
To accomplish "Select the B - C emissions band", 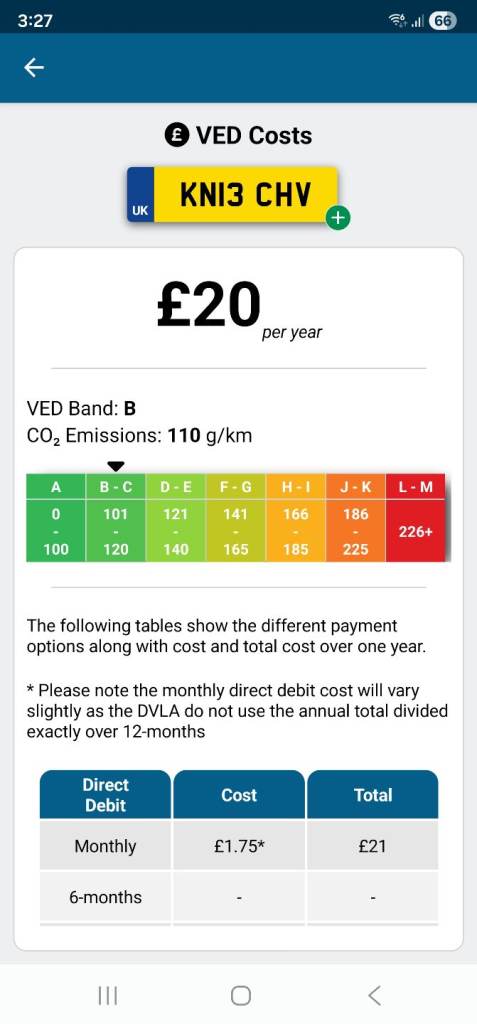I will coord(116,517).
